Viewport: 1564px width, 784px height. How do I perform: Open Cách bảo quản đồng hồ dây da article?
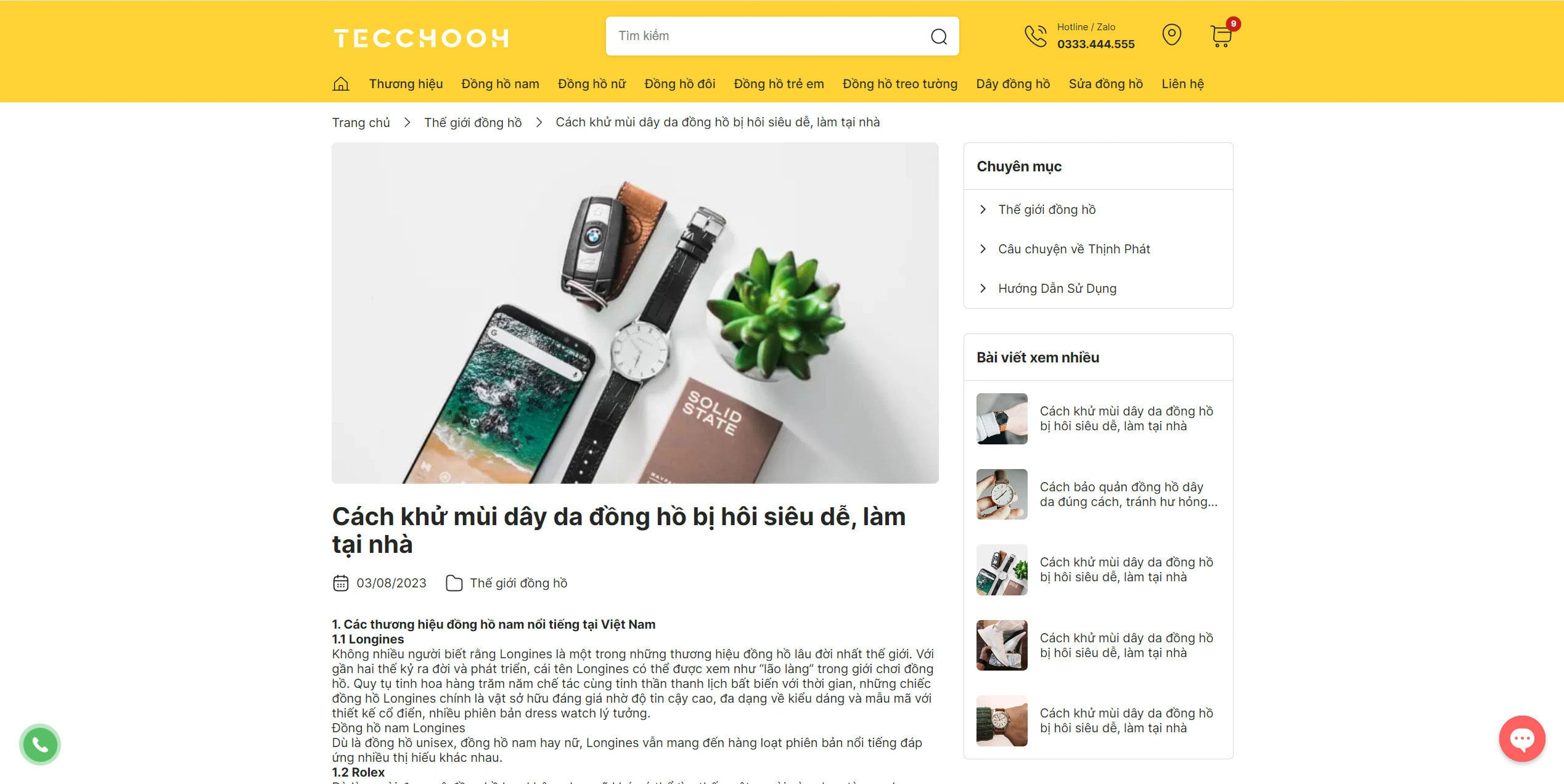(x=1128, y=494)
